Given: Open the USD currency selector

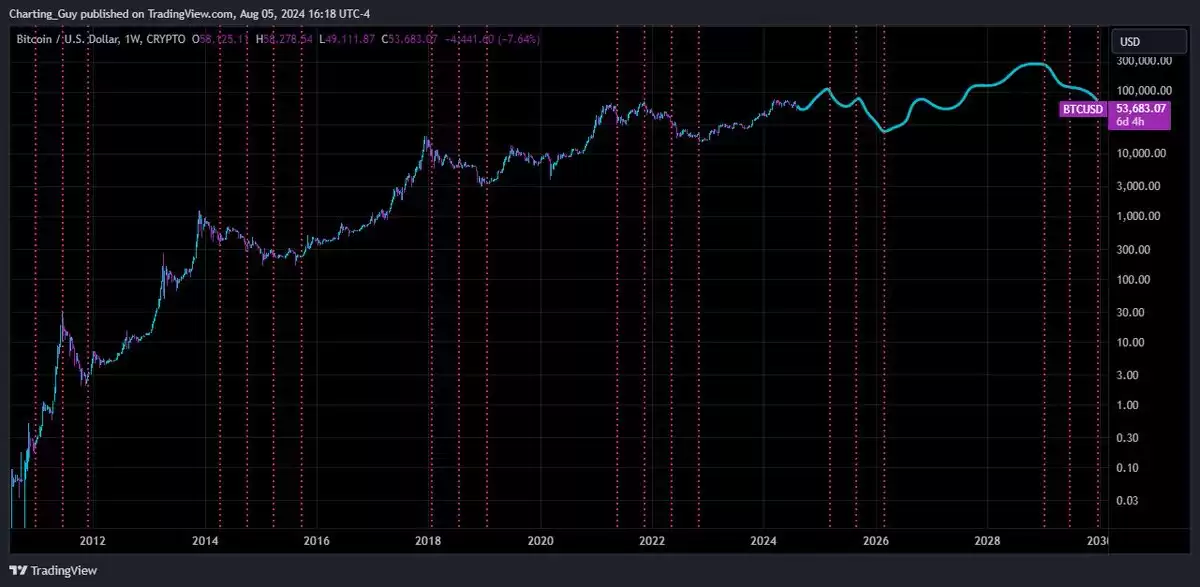Looking at the screenshot, I should (1148, 42).
